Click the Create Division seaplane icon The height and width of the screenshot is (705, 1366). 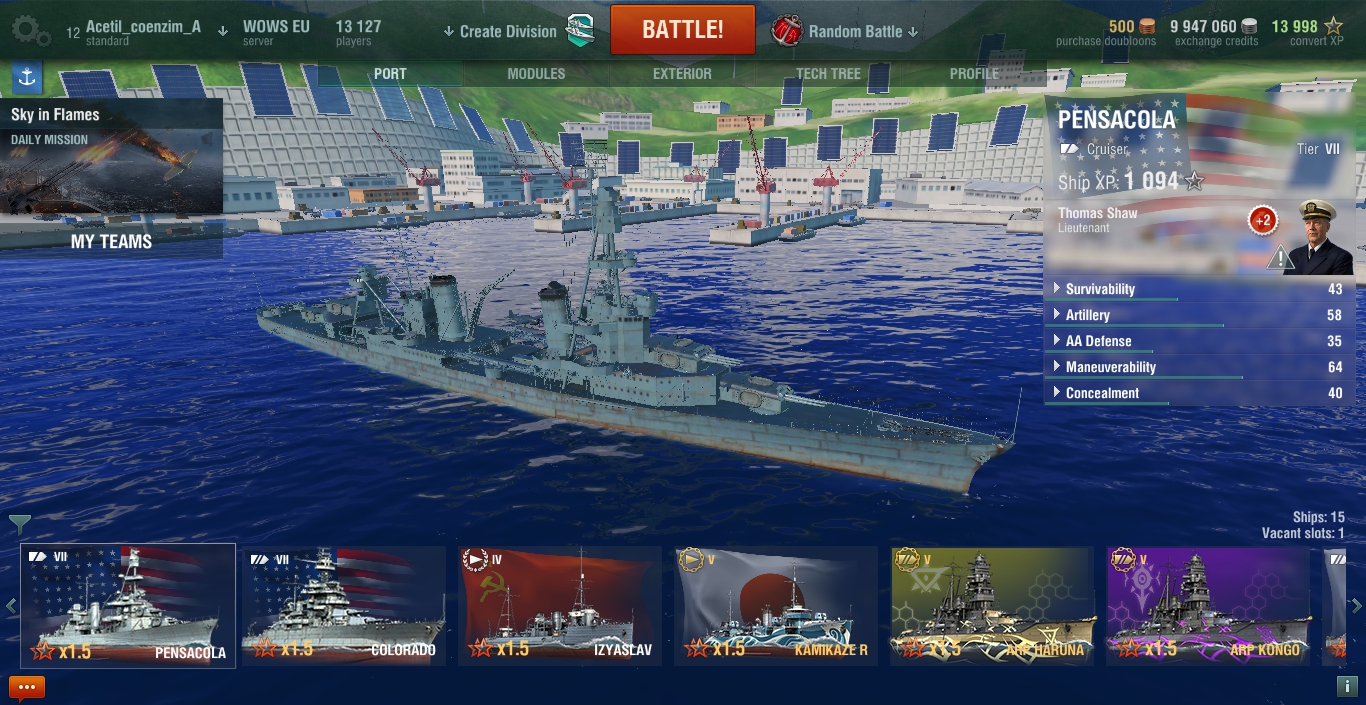[x=580, y=31]
